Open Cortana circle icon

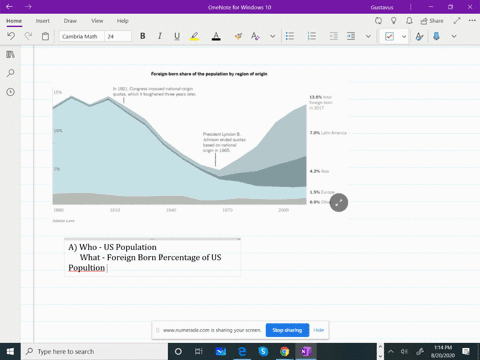tap(178, 351)
